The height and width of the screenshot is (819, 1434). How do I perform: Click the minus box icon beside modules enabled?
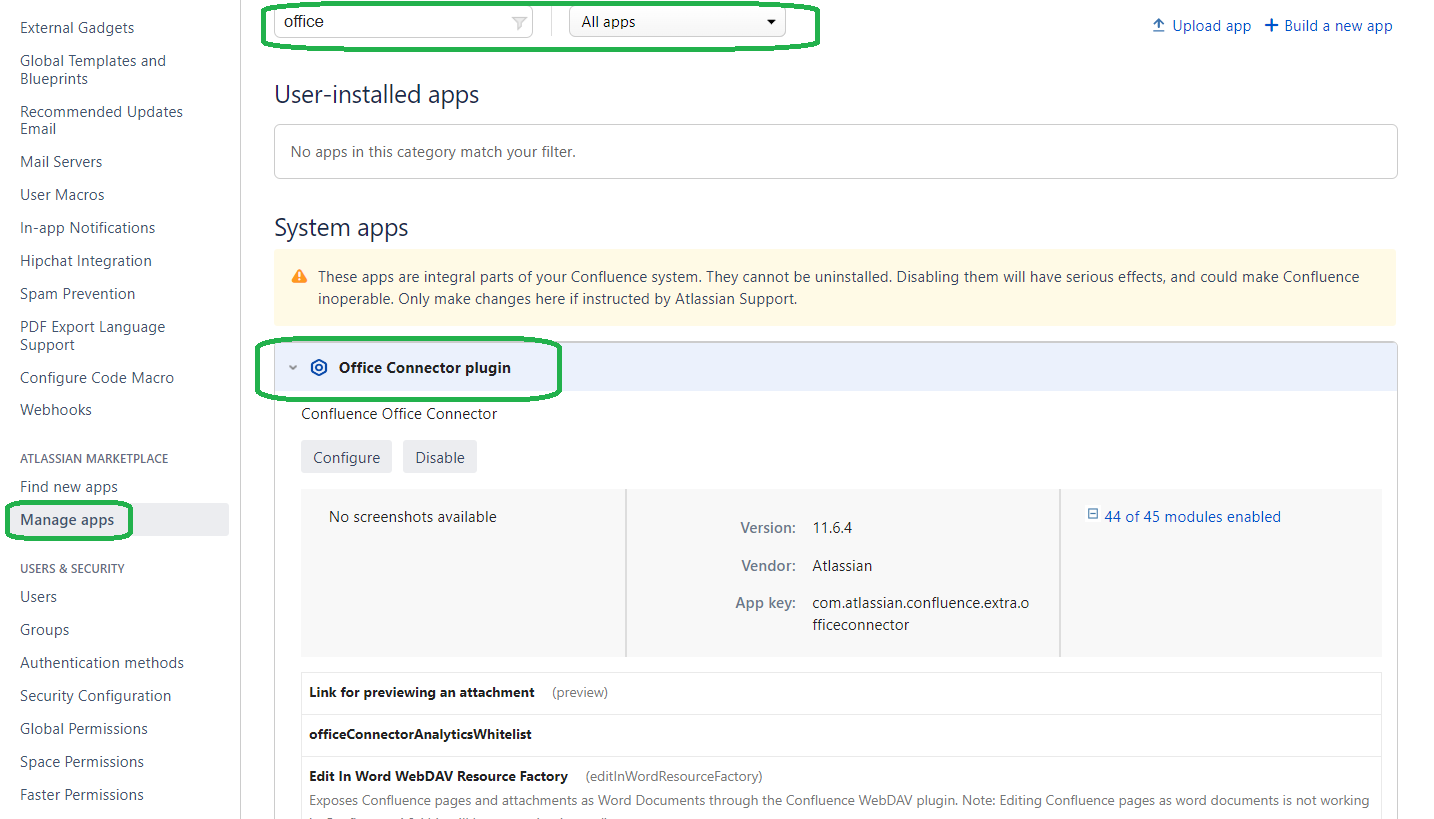tap(1092, 515)
